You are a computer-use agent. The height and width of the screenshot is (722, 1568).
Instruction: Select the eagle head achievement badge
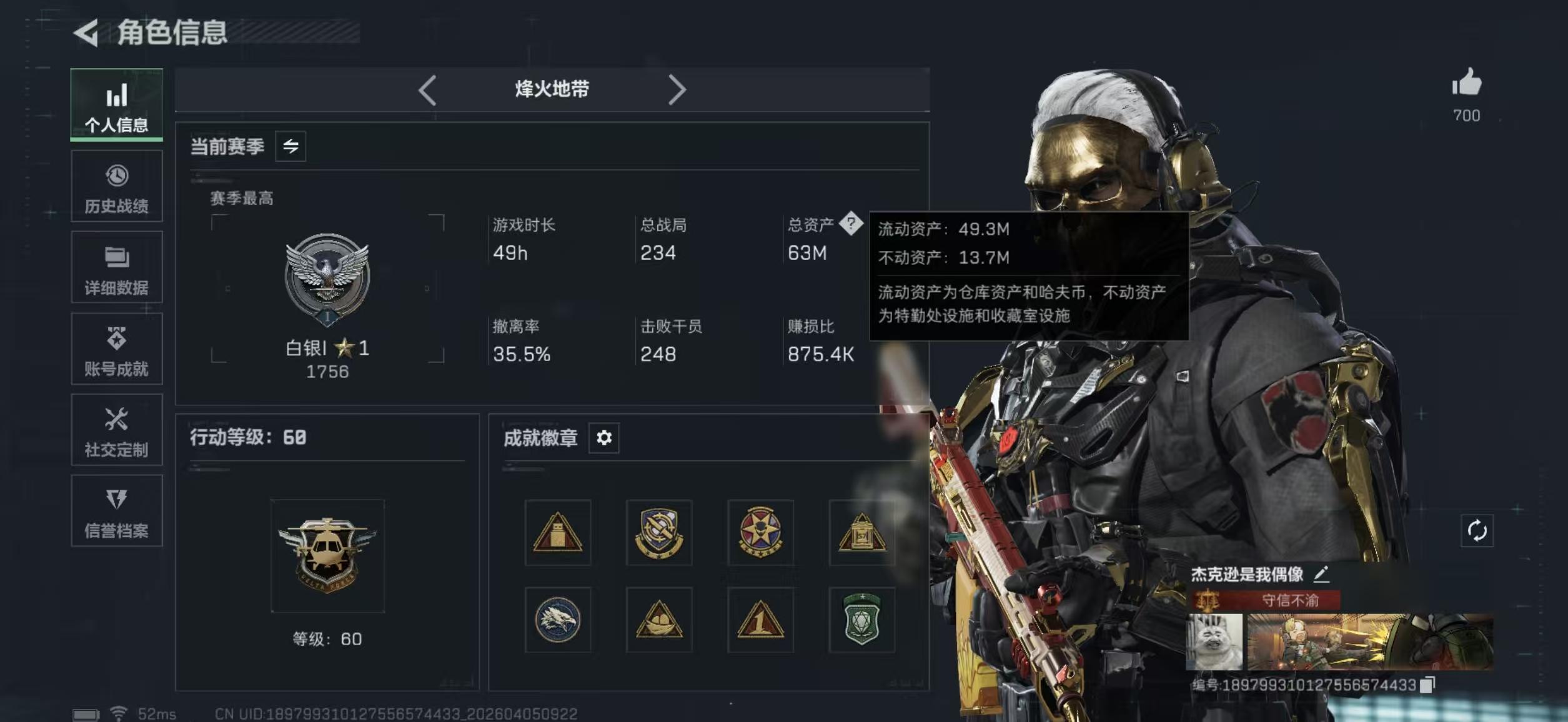pos(557,620)
